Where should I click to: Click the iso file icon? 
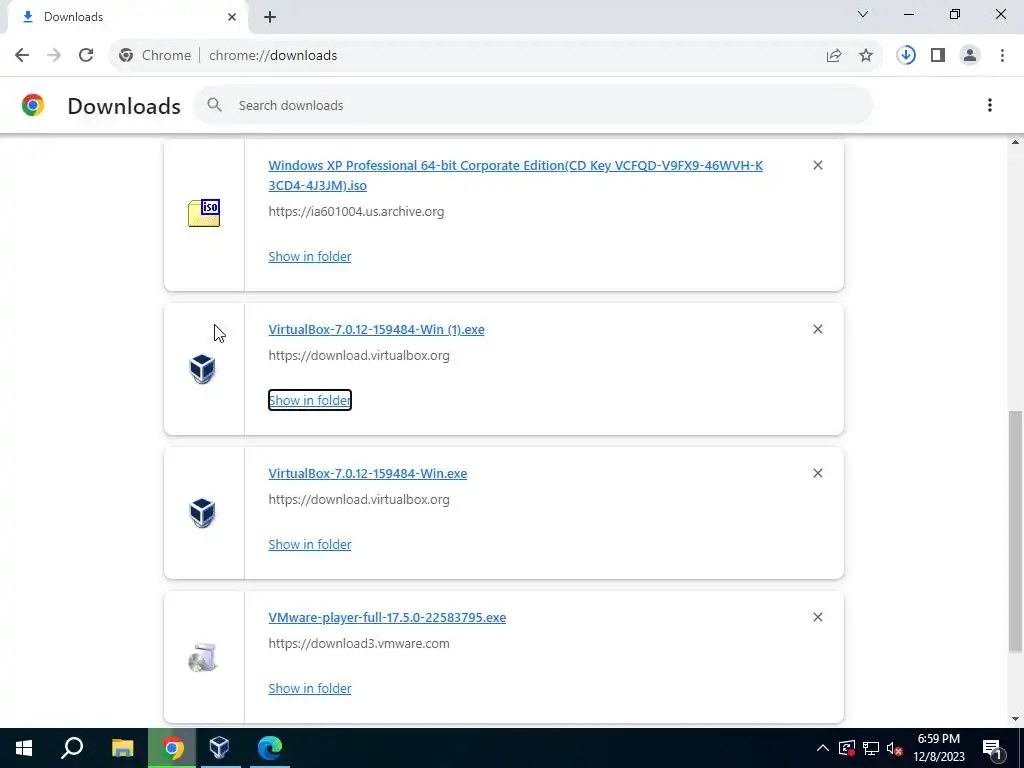click(204, 213)
